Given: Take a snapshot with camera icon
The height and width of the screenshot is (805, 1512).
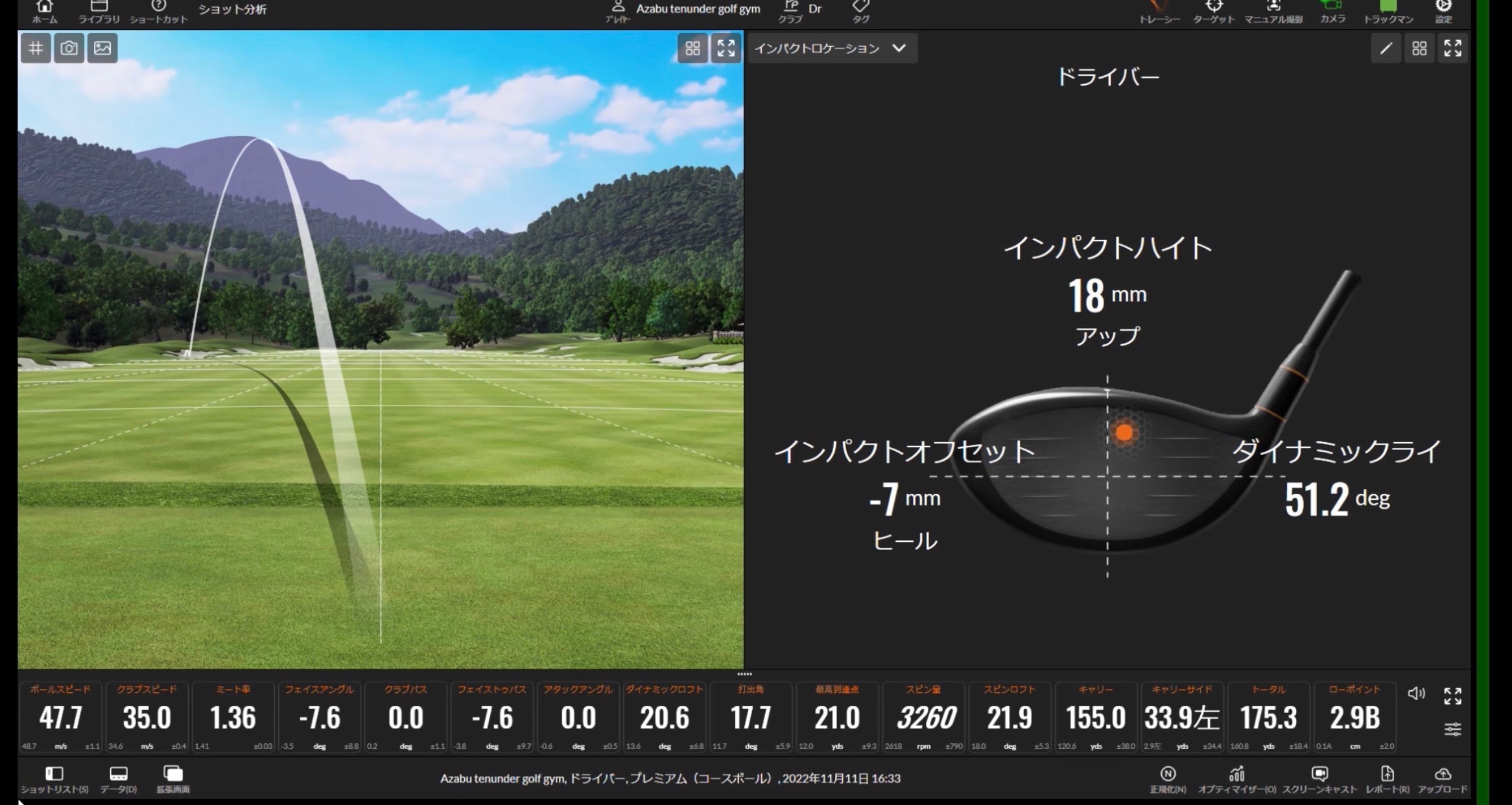Looking at the screenshot, I should (69, 49).
